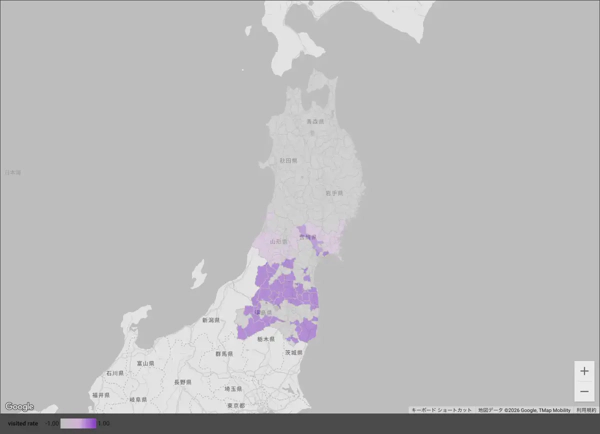Open キーボード ショートカット keyboard shortcuts
Image resolution: width=600 pixels, height=434 pixels.
click(441, 410)
